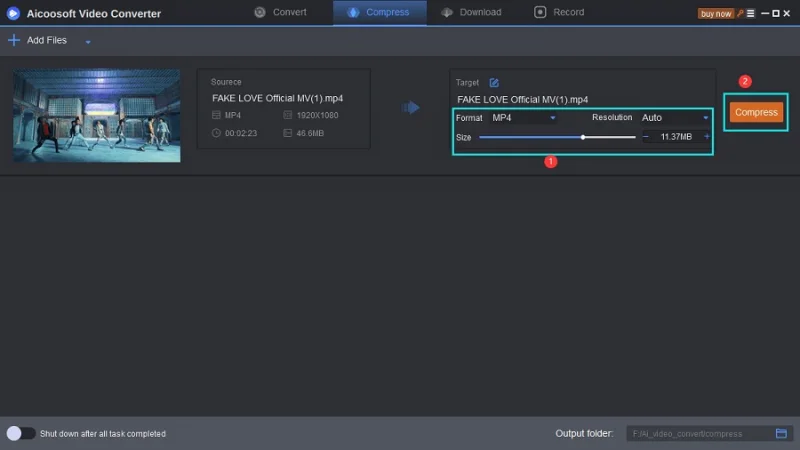Viewport: 800px width, 450px height.
Task: Expand the Resolution Auto dropdown
Action: pos(675,117)
